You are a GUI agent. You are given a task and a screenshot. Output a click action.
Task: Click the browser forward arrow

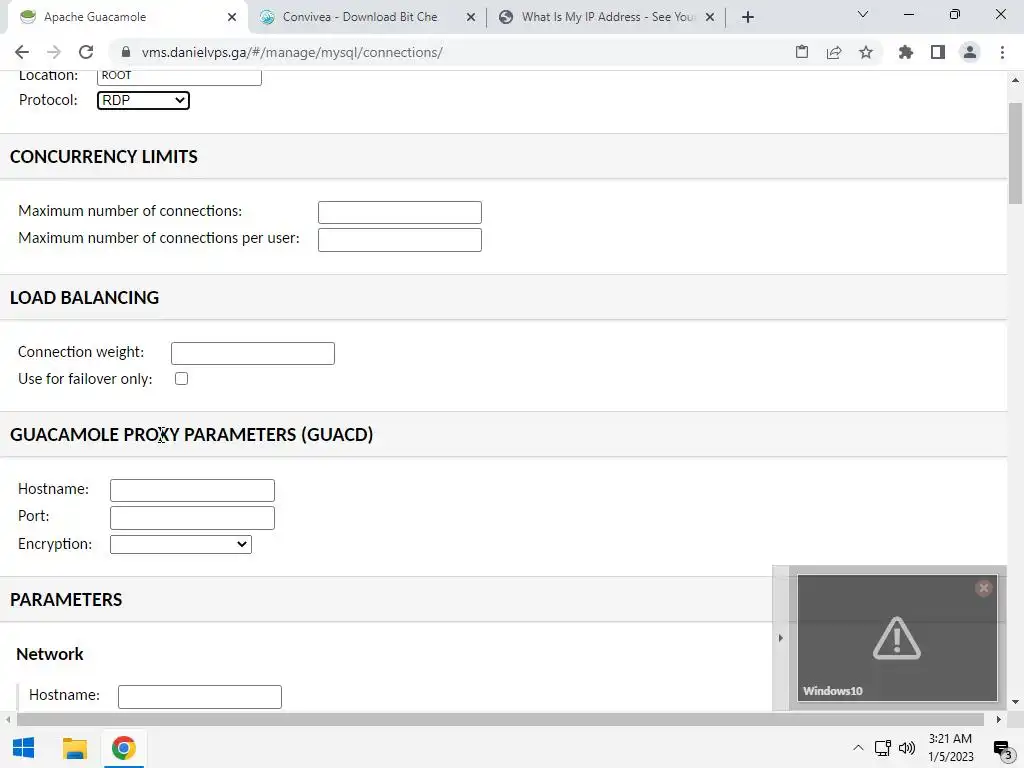tap(54, 52)
